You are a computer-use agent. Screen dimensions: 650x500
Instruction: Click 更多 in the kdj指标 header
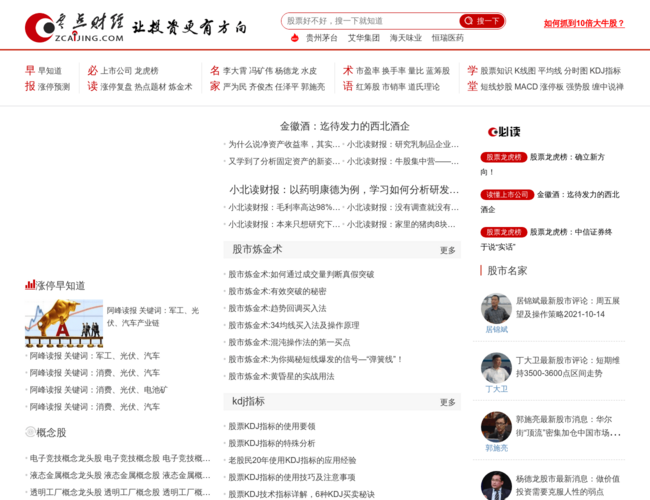click(x=448, y=402)
